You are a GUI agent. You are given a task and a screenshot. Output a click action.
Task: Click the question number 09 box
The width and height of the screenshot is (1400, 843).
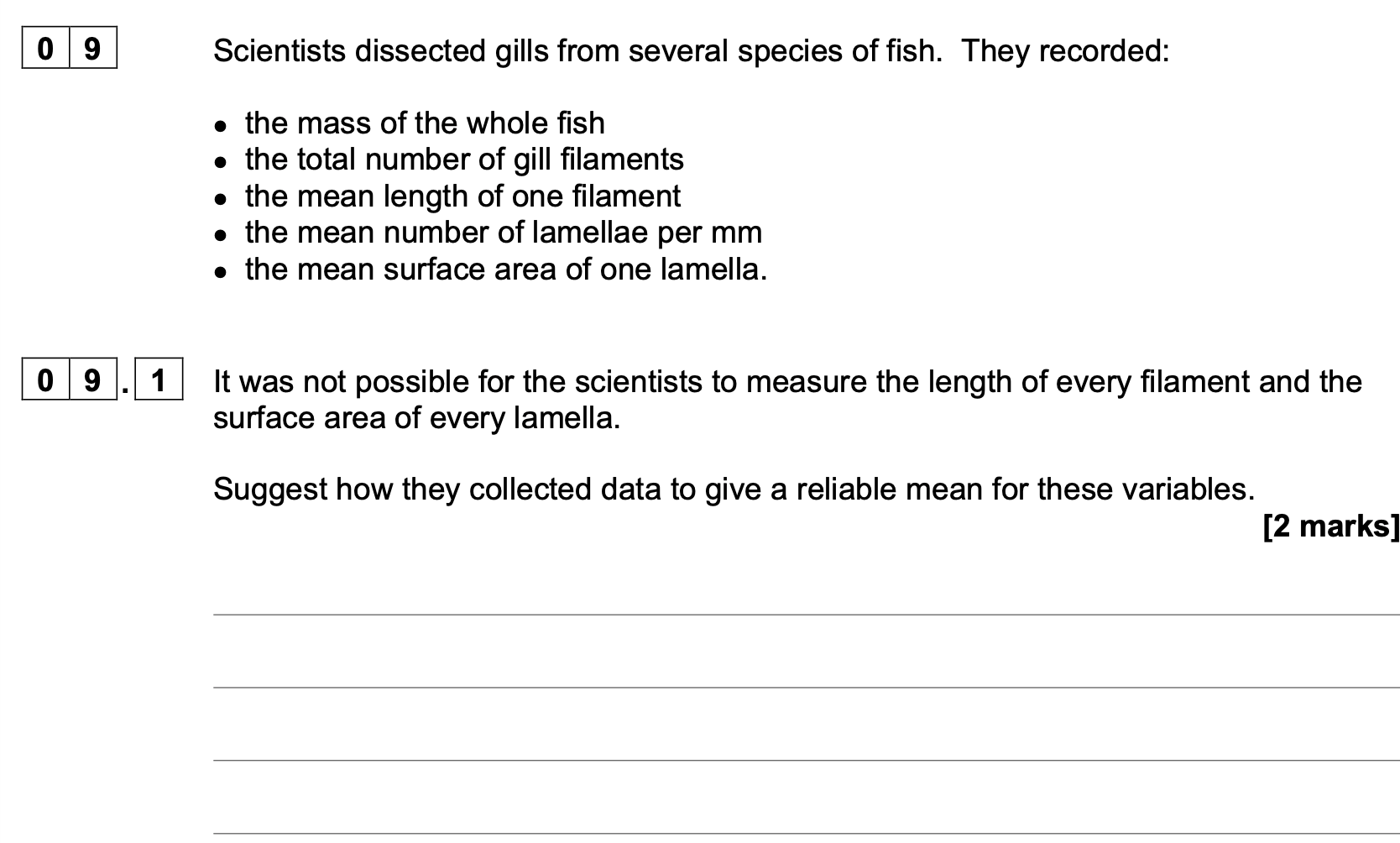click(69, 49)
